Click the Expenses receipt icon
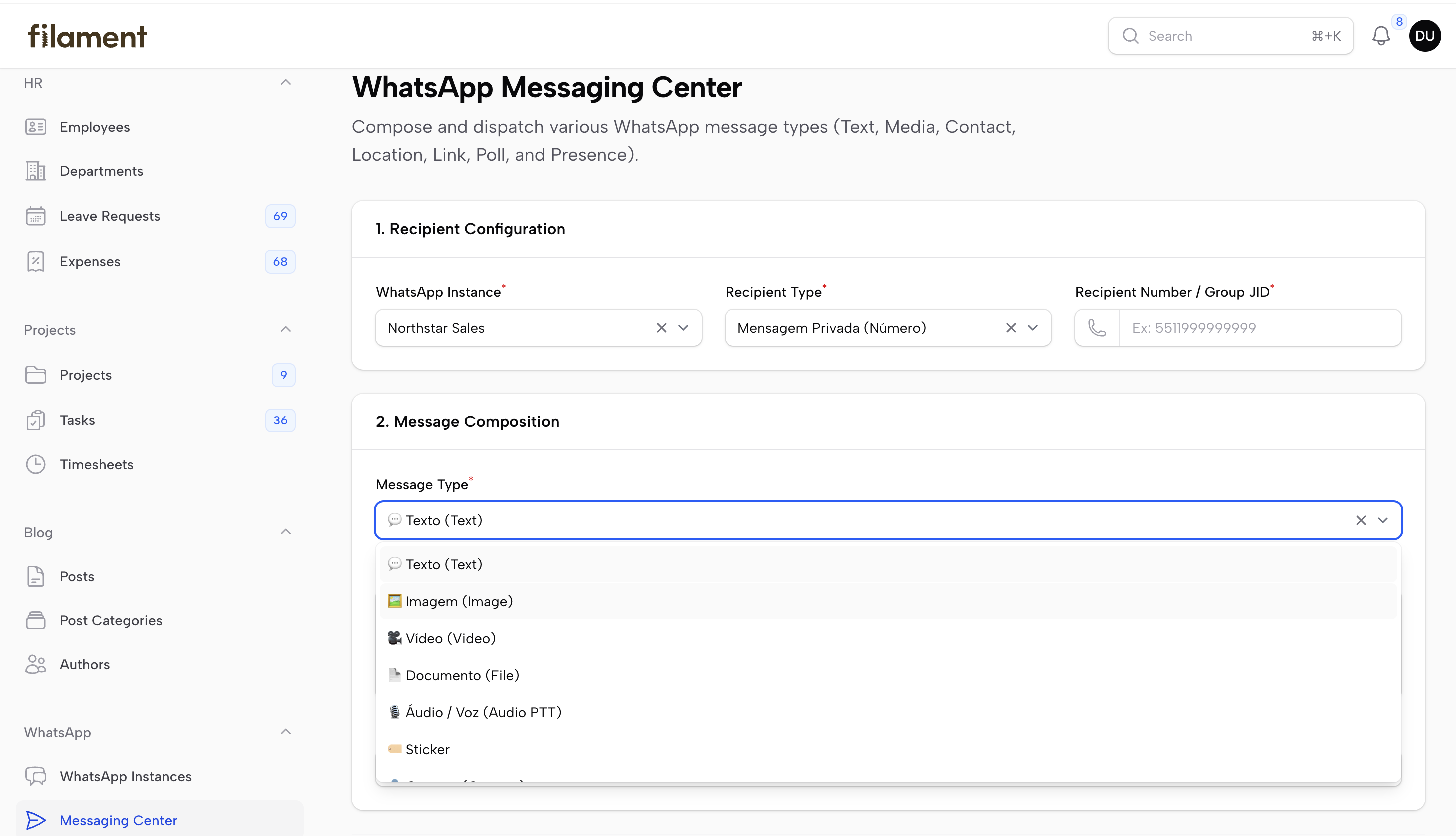Viewport: 1456px width, 836px height. point(35,261)
